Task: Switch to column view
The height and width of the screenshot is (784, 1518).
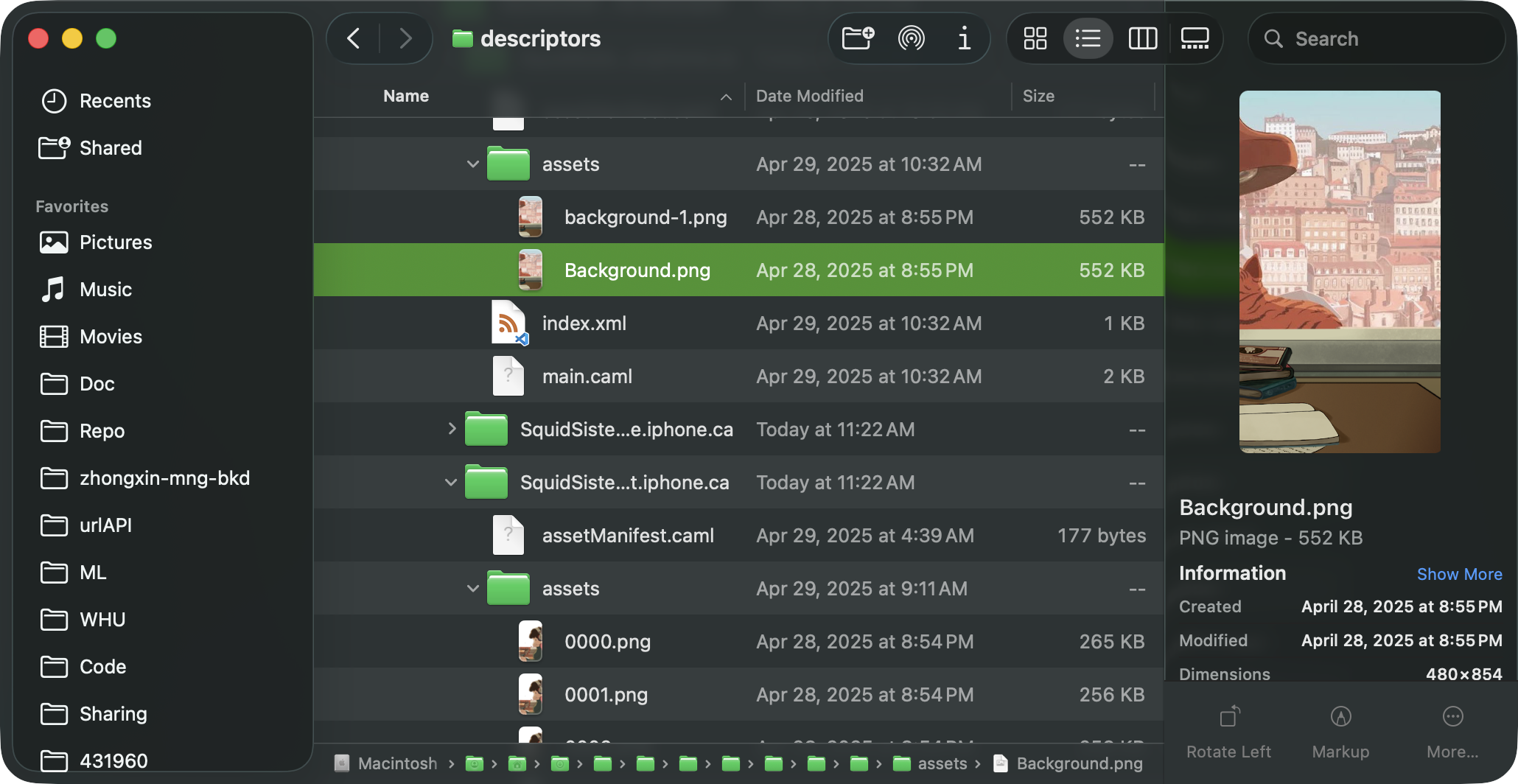Action: point(1143,38)
